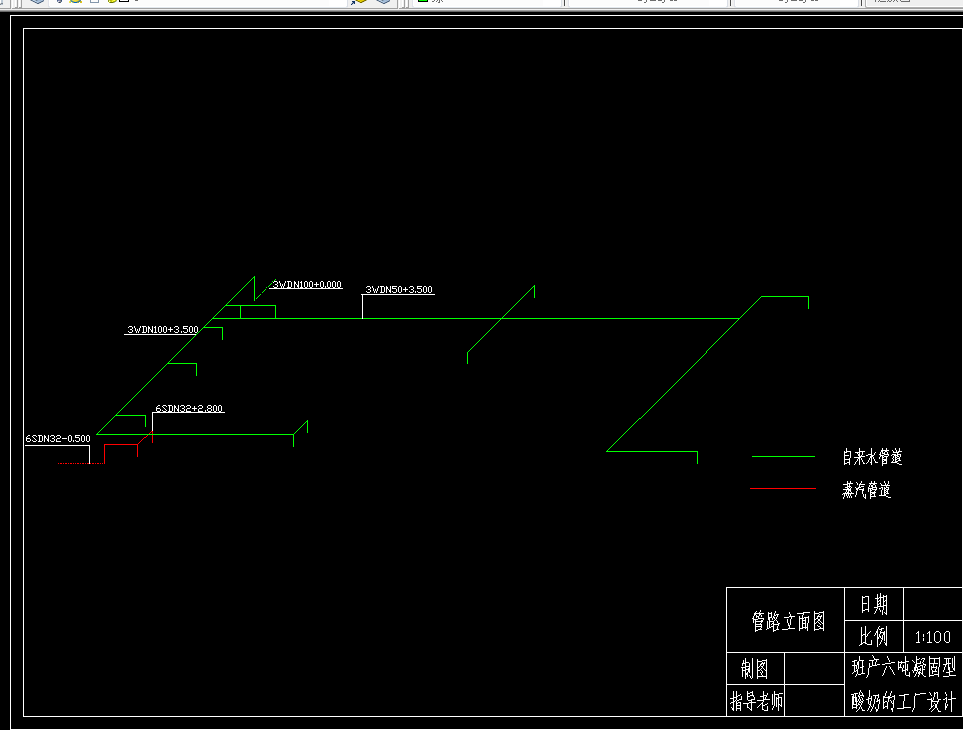963x730 pixels.
Task: Select the 6SDN32+2.800 pipe label
Action: point(189,408)
